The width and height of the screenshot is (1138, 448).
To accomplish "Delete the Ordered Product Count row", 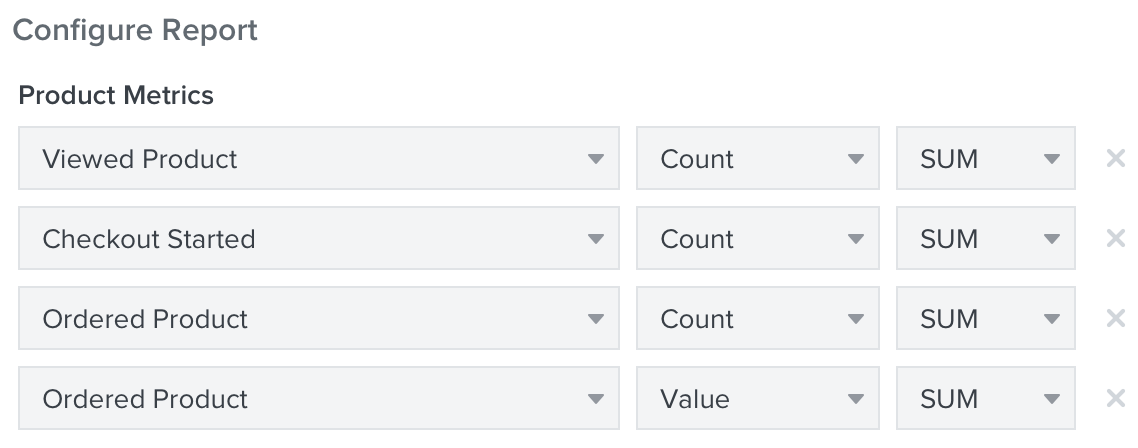I will pos(1116,318).
